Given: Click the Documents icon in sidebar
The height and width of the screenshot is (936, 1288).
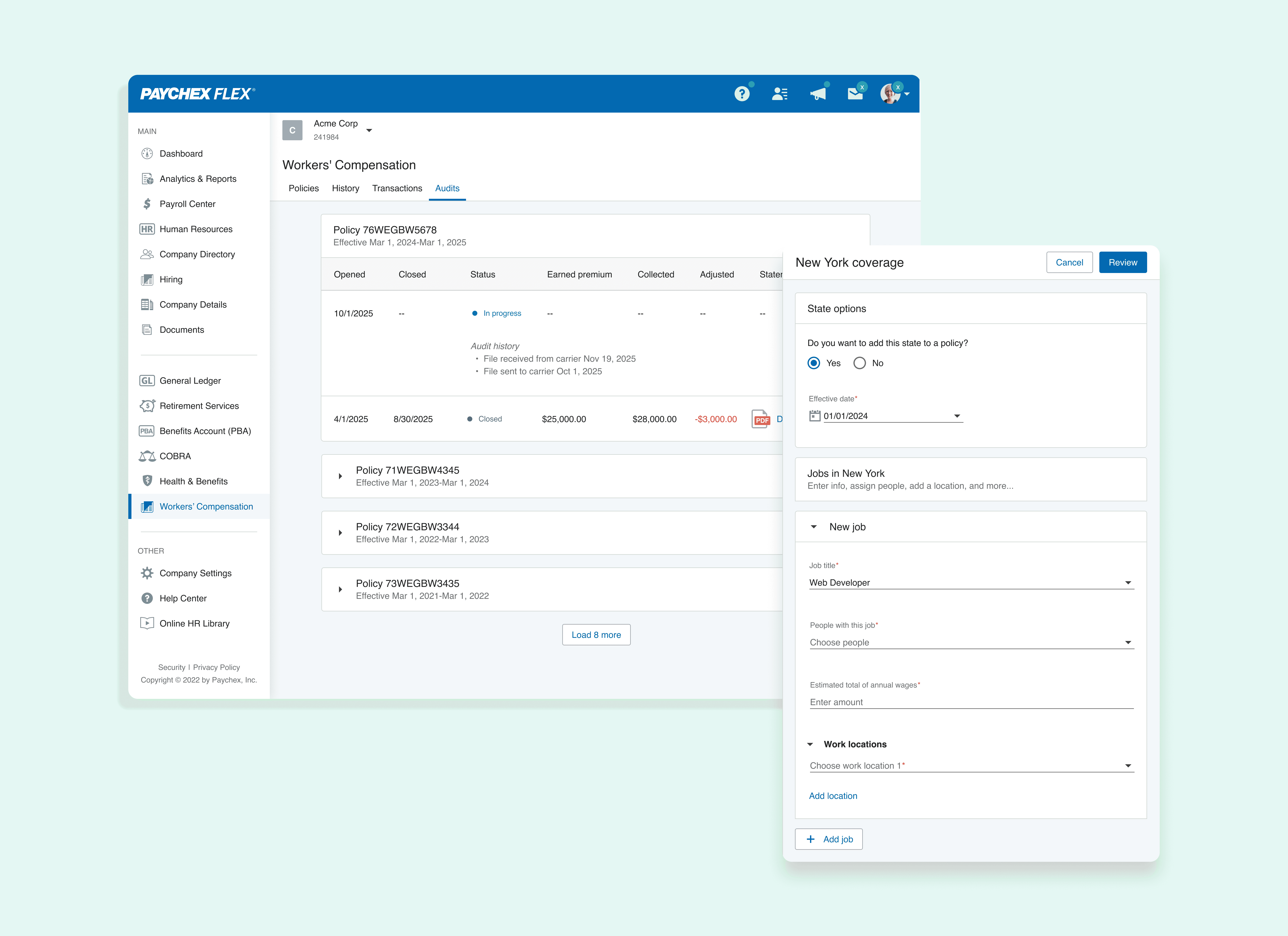Looking at the screenshot, I should pyautogui.click(x=147, y=330).
